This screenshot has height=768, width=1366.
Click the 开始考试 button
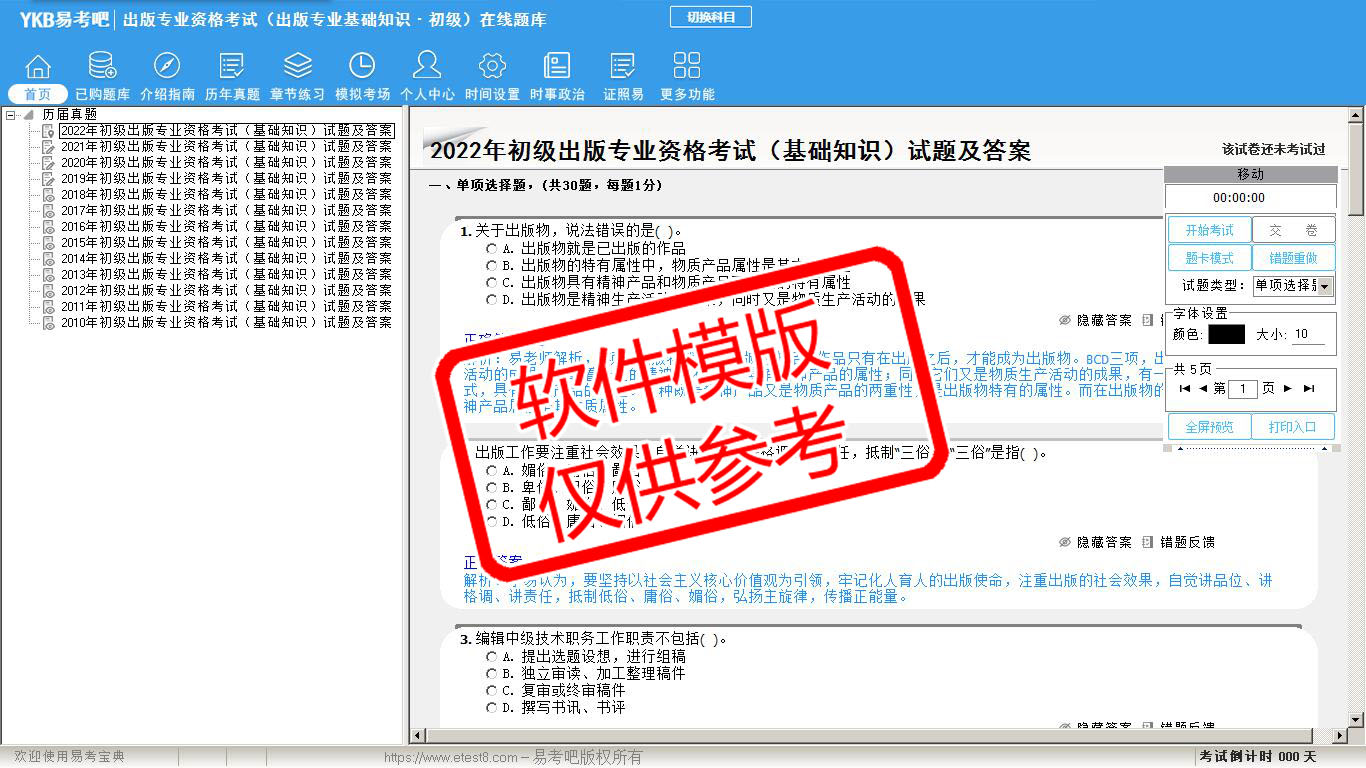(1209, 230)
